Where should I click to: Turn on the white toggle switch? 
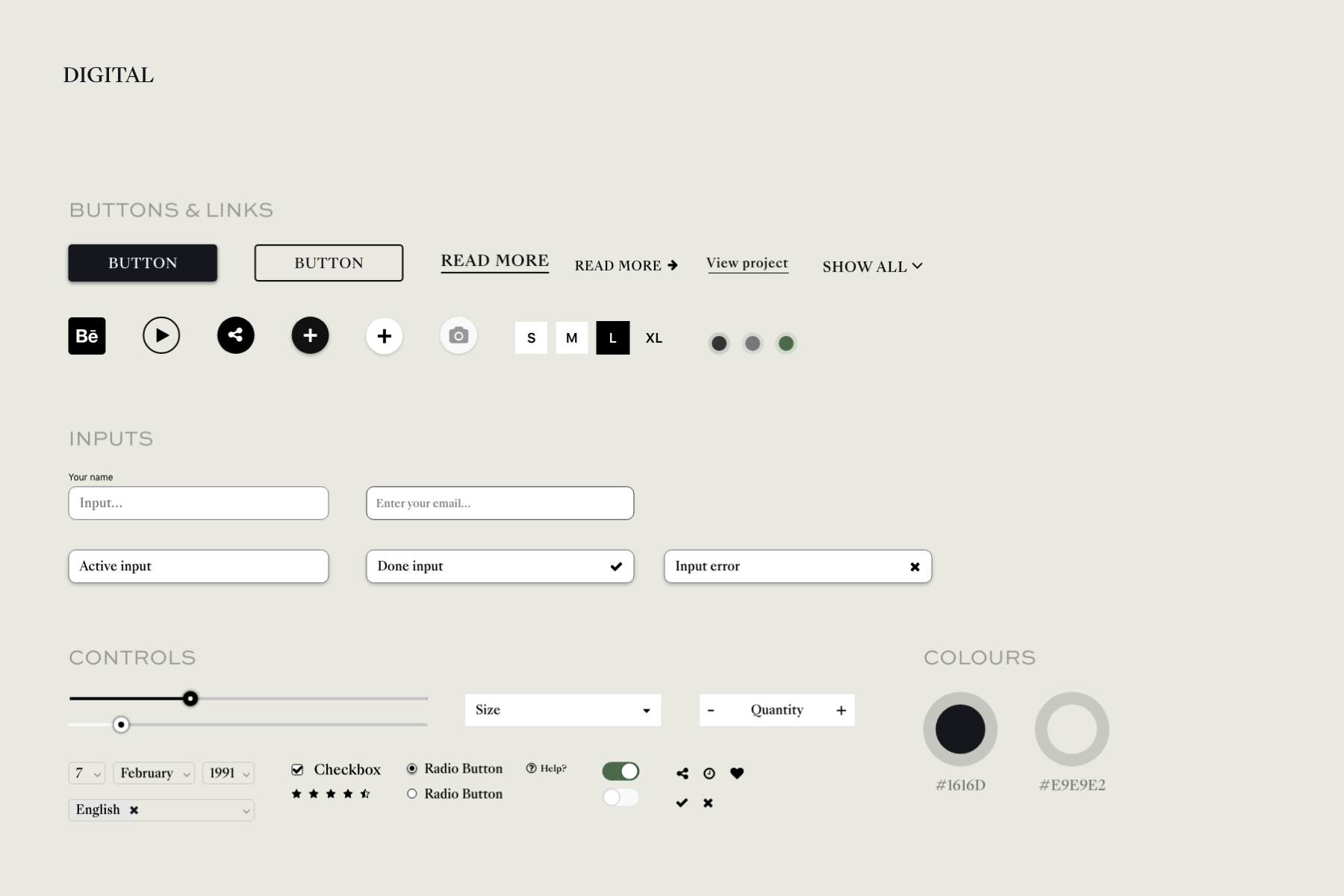pos(620,797)
